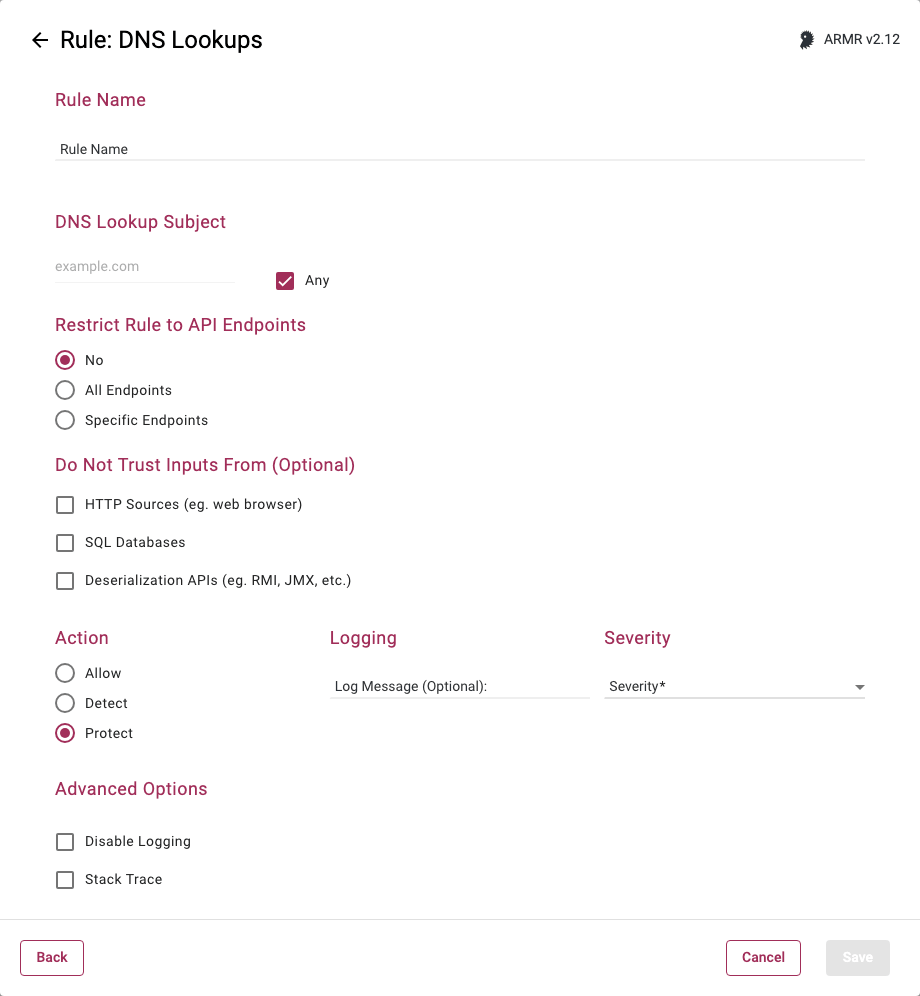Select All Endpoints radio button
Viewport: 920px width, 996px height.
tap(65, 390)
